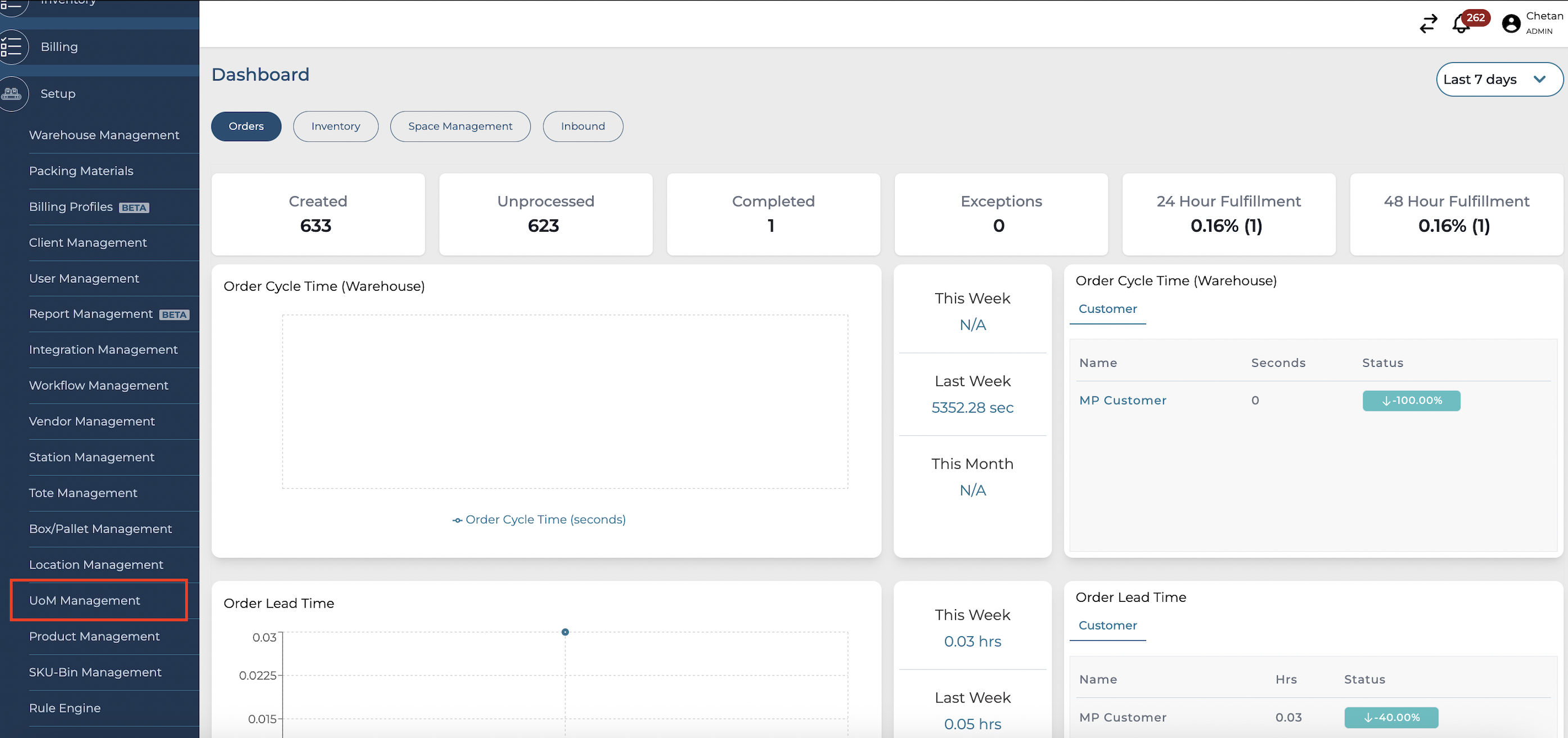Viewport: 1568px width, 738px height.
Task: Expand the Billing sidebar section
Action: 59,47
